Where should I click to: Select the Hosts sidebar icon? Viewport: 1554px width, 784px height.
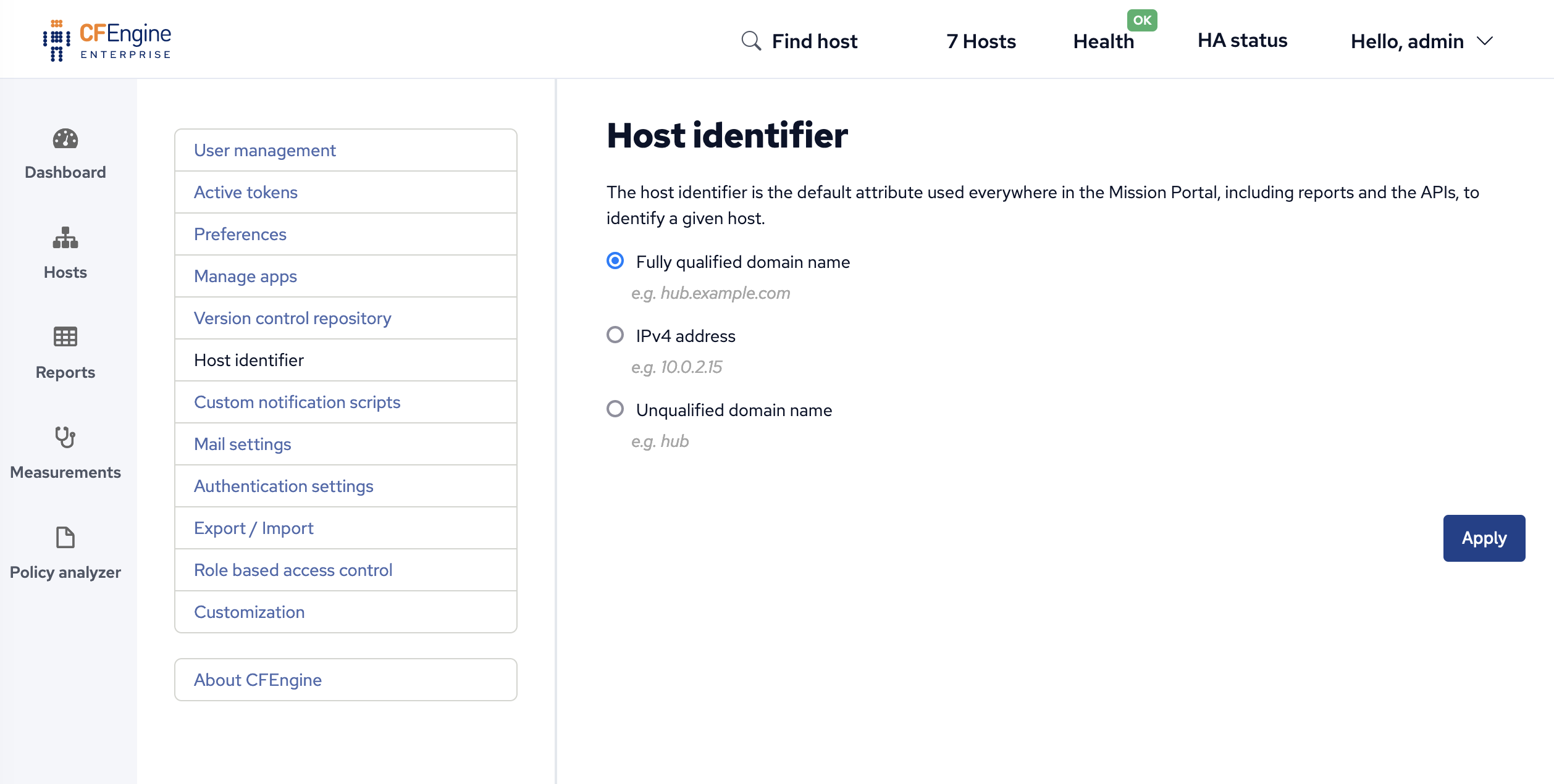(x=65, y=253)
